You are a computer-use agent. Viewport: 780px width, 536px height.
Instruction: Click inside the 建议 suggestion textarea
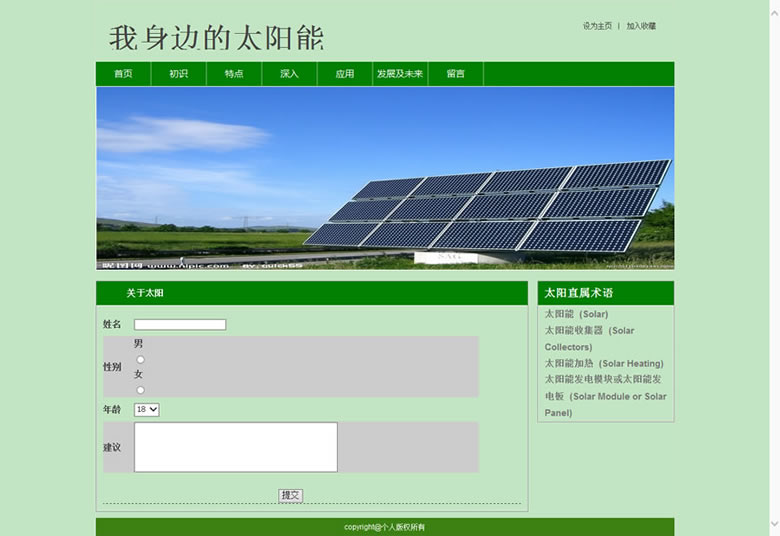pos(235,447)
